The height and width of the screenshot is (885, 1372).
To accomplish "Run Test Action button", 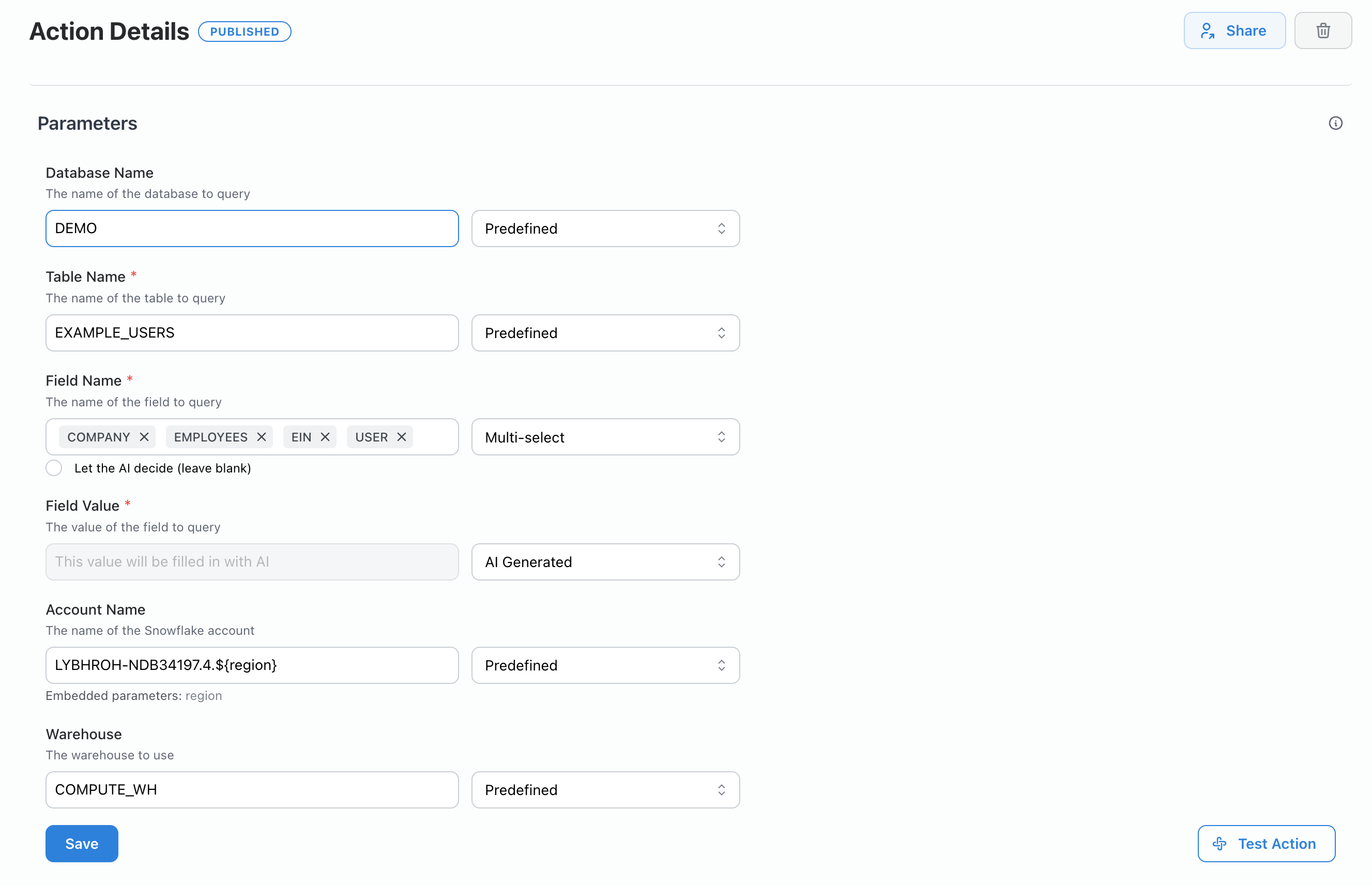I will (x=1266, y=843).
